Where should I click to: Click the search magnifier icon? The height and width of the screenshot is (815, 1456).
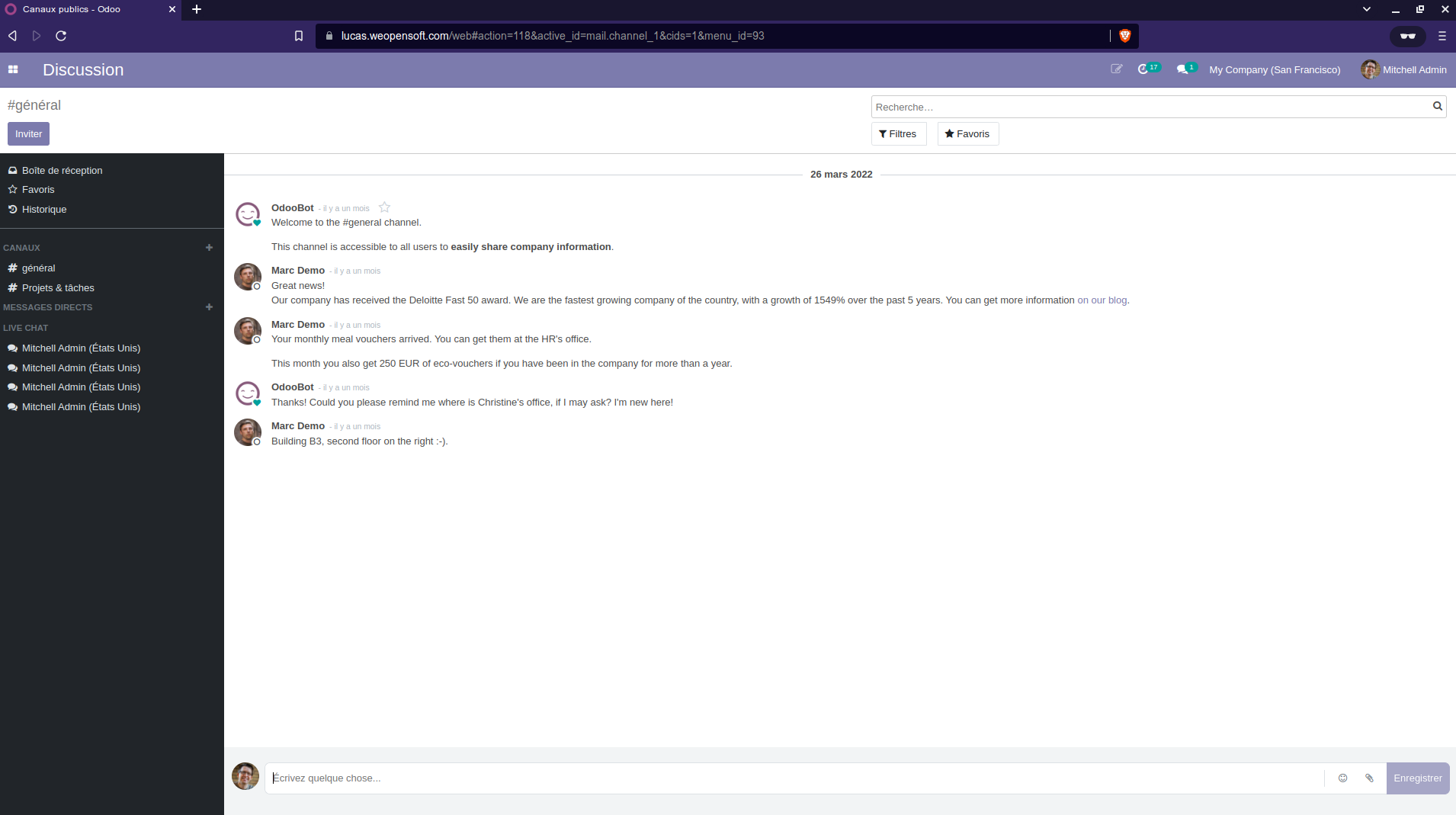(x=1437, y=107)
